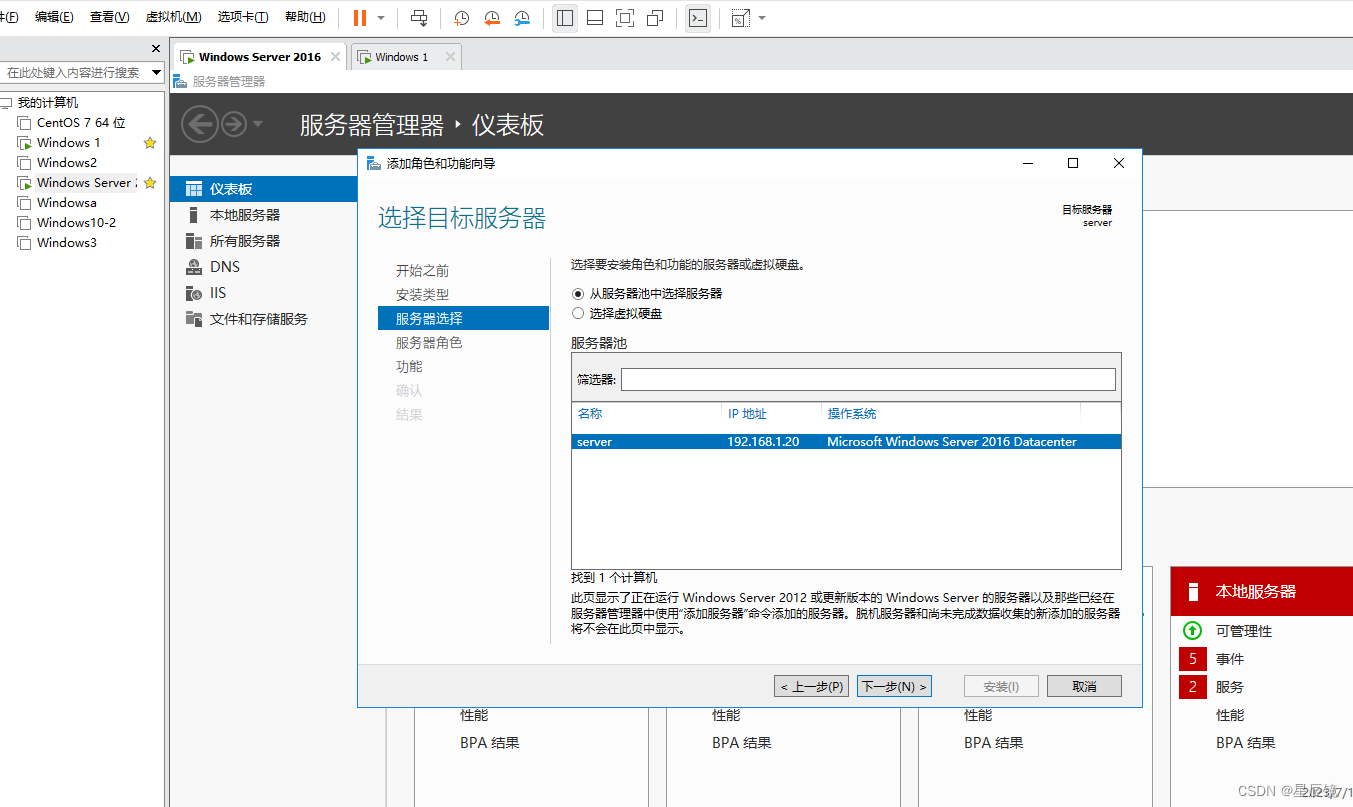Select IIS in Server Manager sidebar
This screenshot has height=807, width=1353.
coord(219,293)
